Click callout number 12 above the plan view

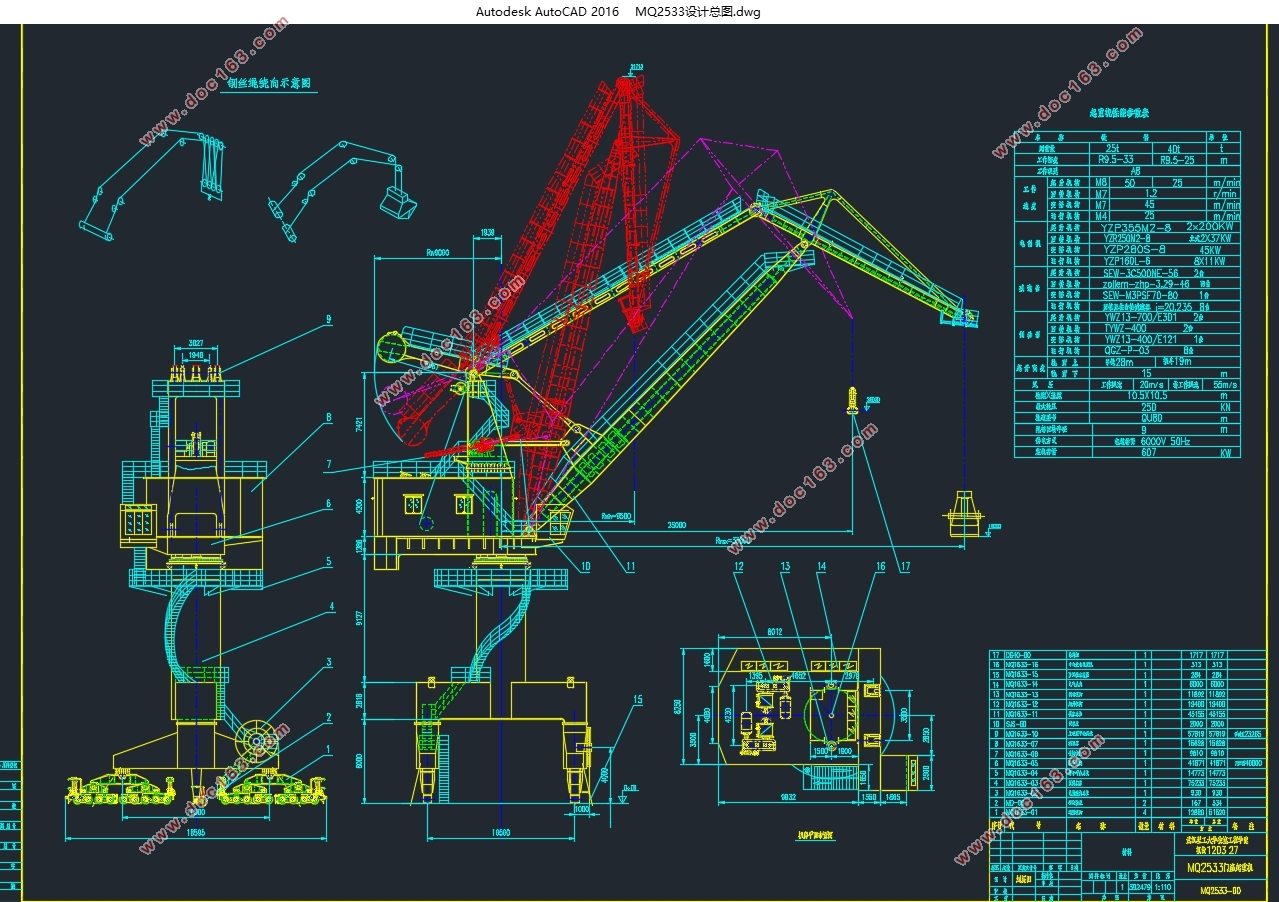point(739,566)
